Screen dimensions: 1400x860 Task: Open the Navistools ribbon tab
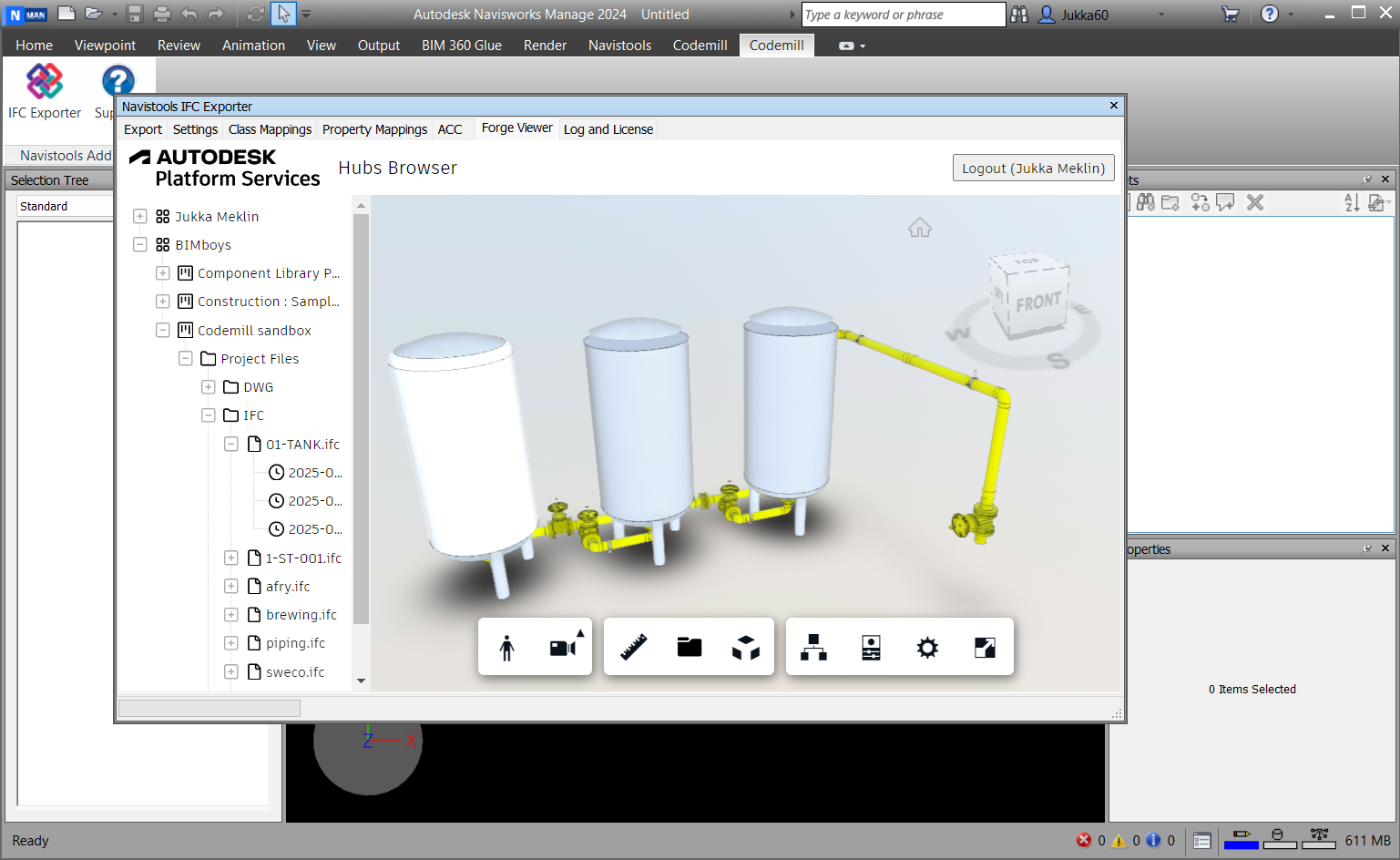(619, 46)
